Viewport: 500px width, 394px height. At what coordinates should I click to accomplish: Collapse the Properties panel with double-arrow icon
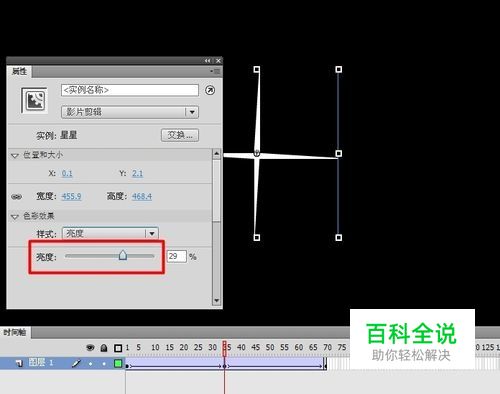coord(207,61)
